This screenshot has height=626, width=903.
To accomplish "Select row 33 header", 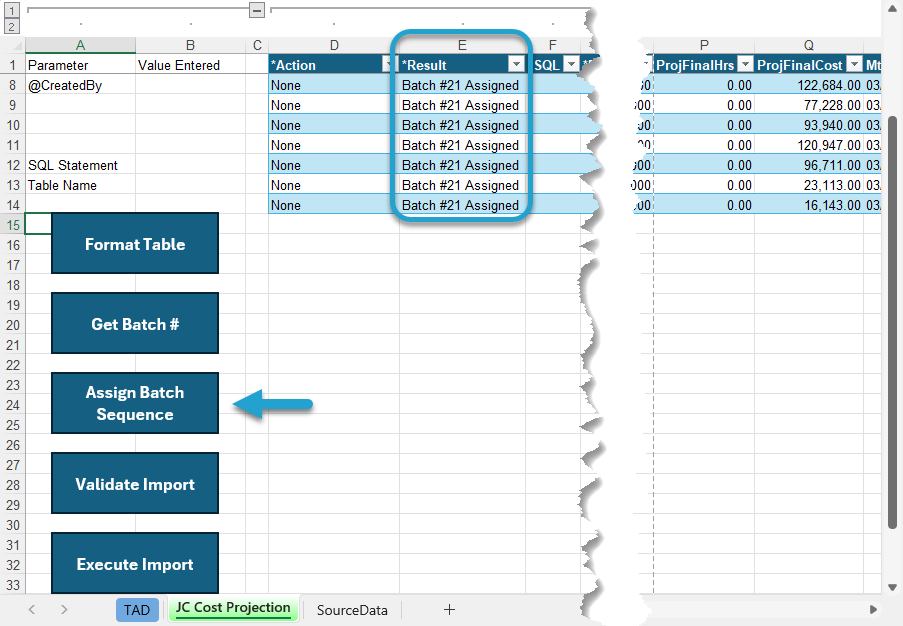I will (13, 585).
